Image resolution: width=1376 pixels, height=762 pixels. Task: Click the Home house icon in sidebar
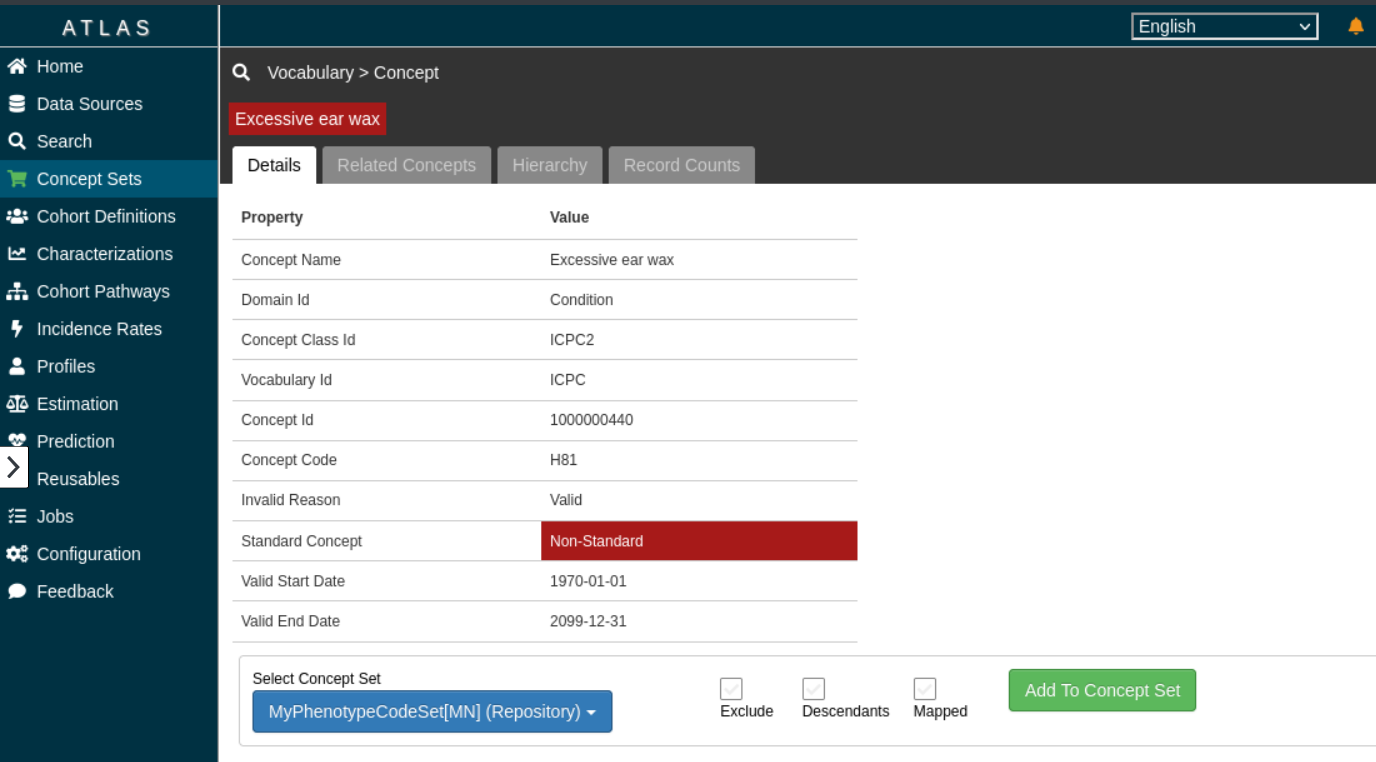tap(16, 67)
